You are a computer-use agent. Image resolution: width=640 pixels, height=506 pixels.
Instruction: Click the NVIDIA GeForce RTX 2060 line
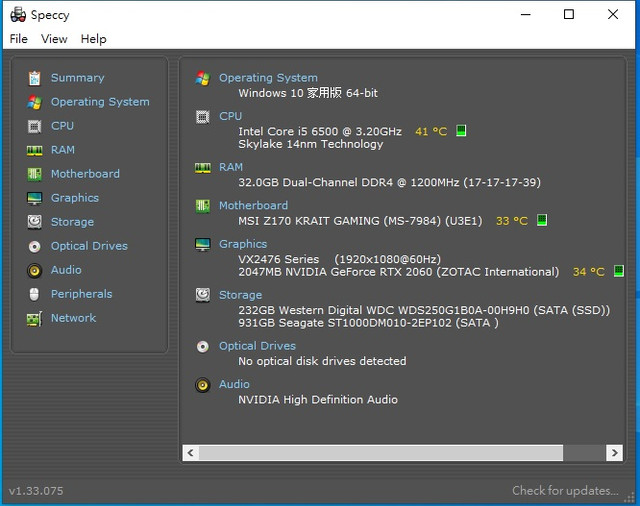(x=399, y=272)
